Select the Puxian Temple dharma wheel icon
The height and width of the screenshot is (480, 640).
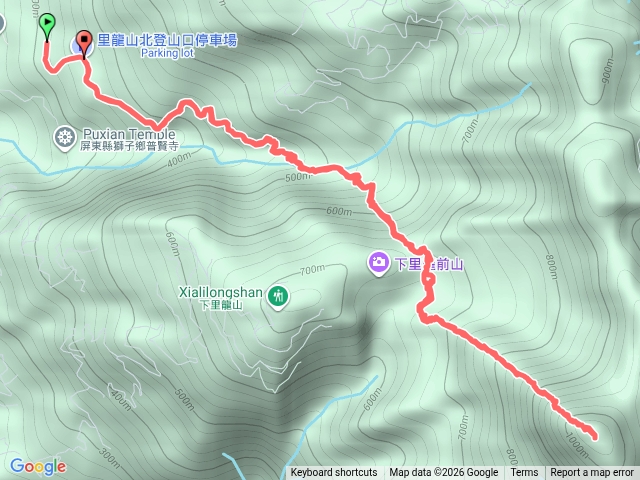(65, 138)
